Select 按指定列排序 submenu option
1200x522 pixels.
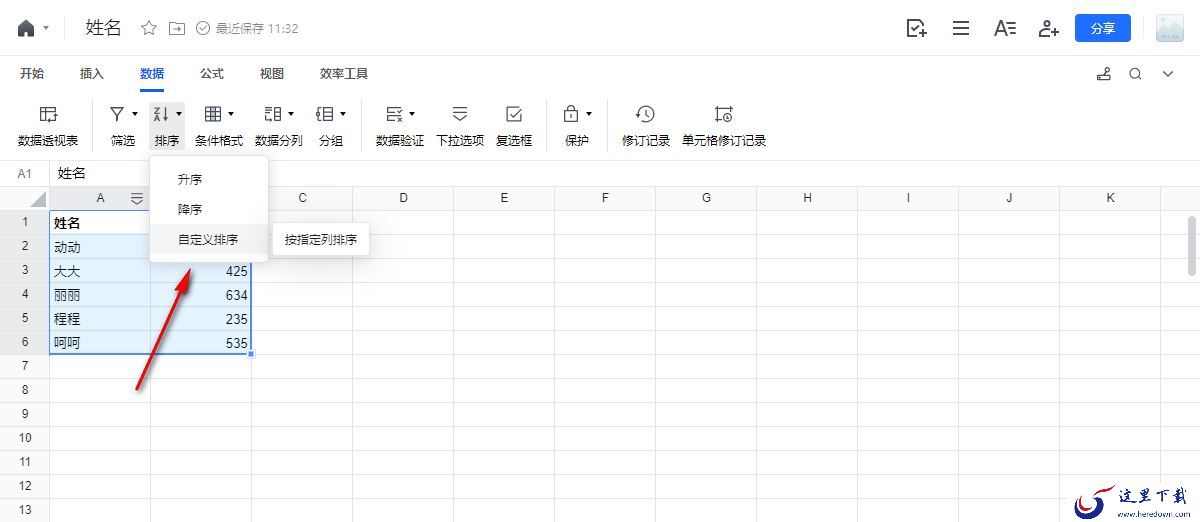click(x=321, y=240)
